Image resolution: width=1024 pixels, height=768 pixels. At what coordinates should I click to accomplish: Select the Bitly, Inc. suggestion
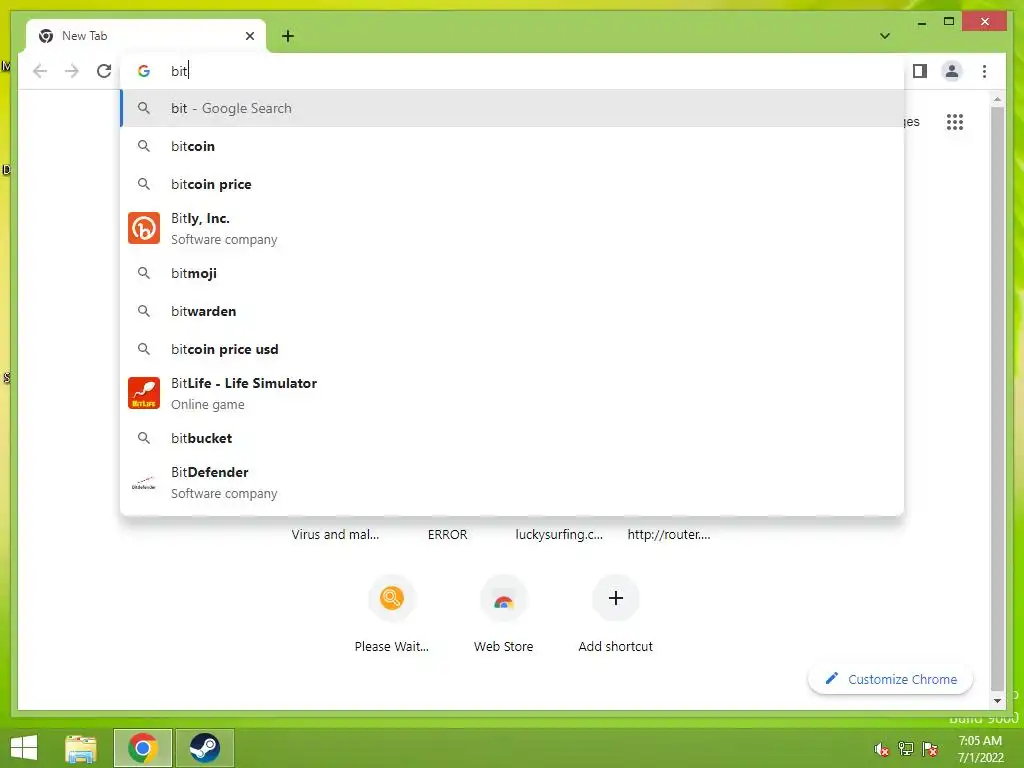pyautogui.click(x=512, y=229)
